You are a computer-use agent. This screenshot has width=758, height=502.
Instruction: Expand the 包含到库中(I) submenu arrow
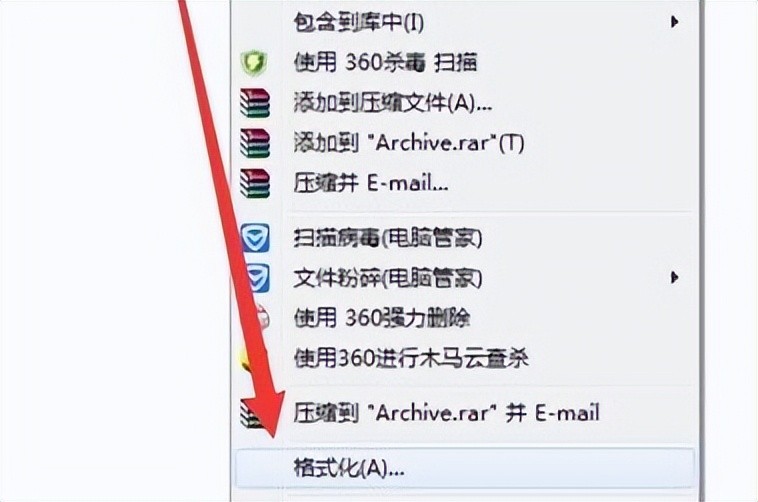point(674,22)
